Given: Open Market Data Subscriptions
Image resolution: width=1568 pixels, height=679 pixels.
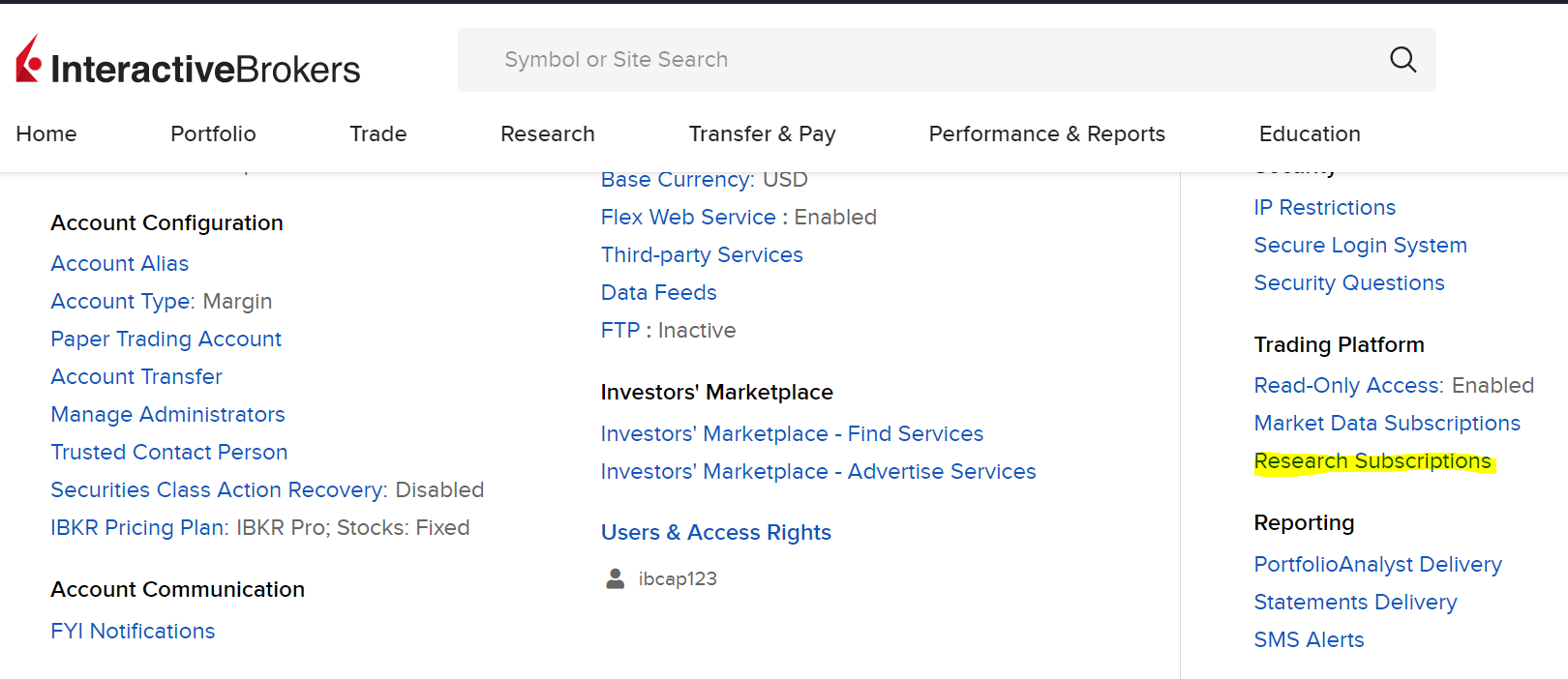Looking at the screenshot, I should pos(1386,424).
